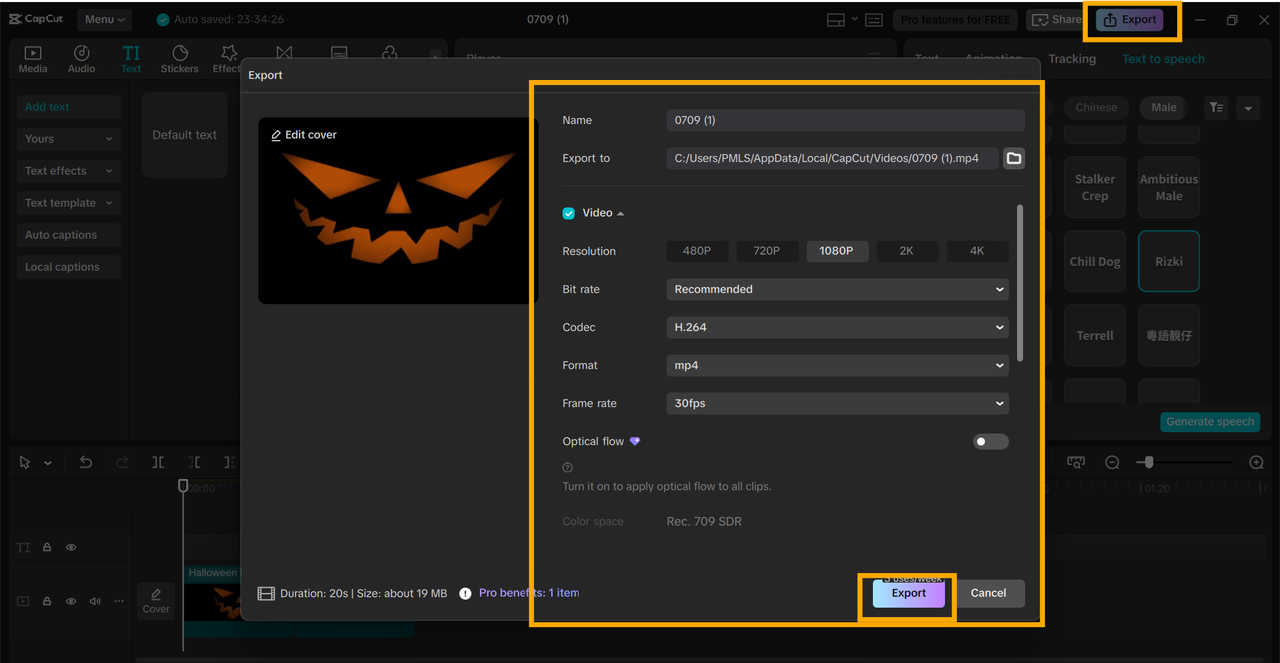
Task: Click the Export button in the dialog
Action: tap(909, 593)
